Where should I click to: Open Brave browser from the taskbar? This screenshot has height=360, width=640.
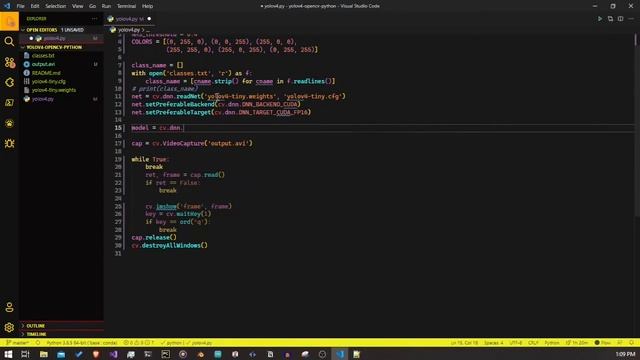click(x=96, y=354)
